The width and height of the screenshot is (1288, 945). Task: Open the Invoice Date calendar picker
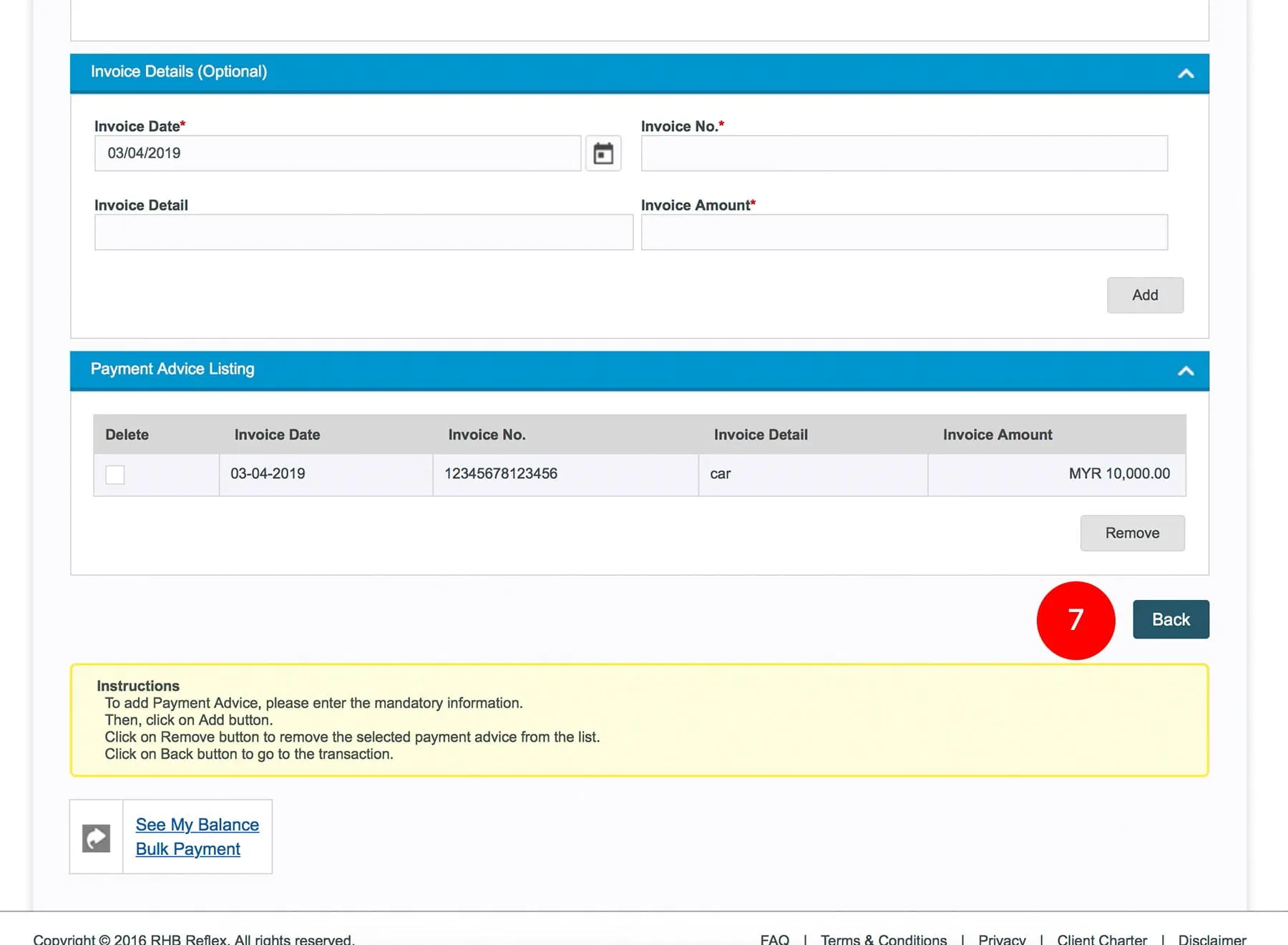point(603,153)
